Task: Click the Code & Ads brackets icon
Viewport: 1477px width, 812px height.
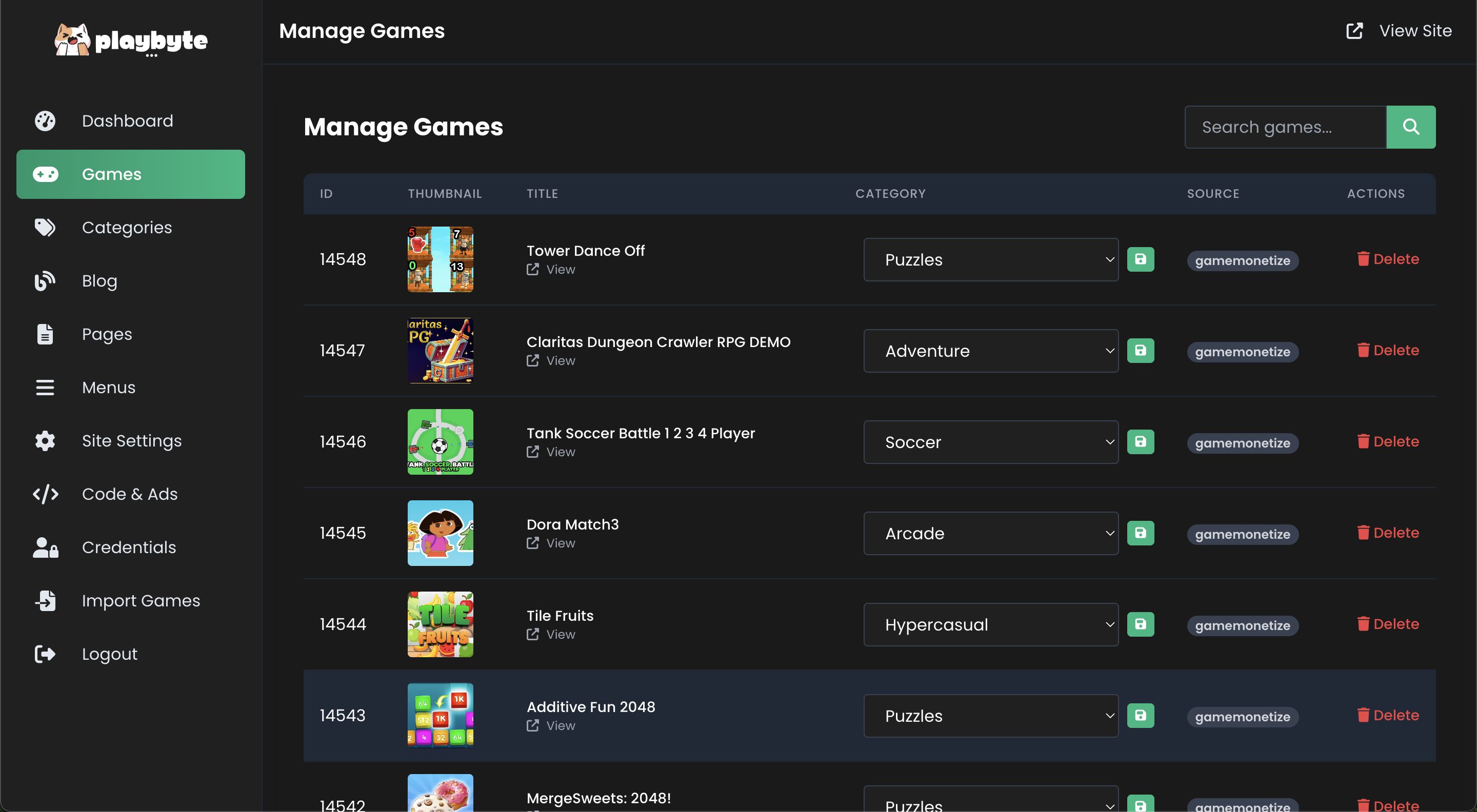Action: 45,494
